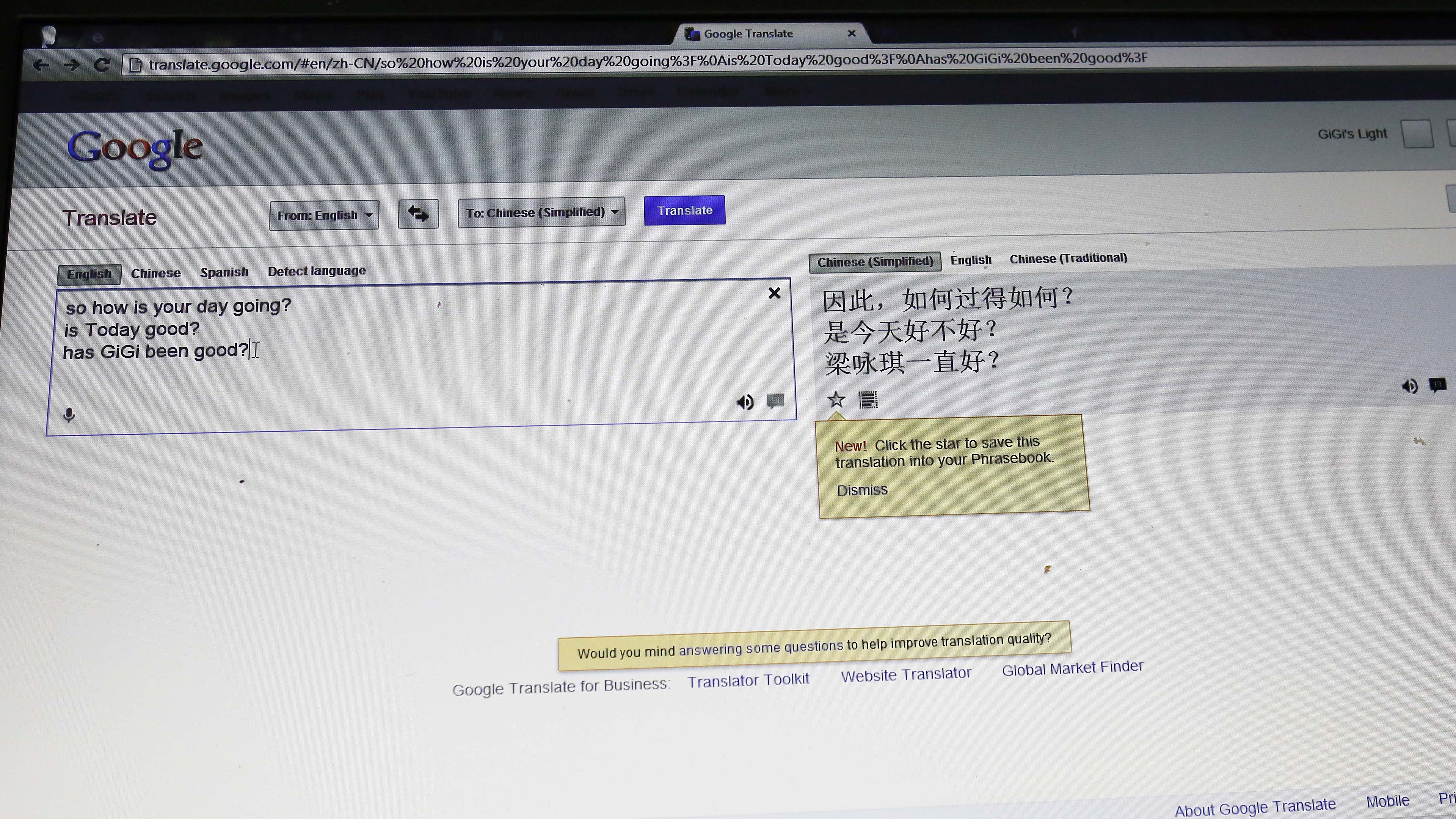
Task: Click the microphone voice input icon
Action: 69,415
